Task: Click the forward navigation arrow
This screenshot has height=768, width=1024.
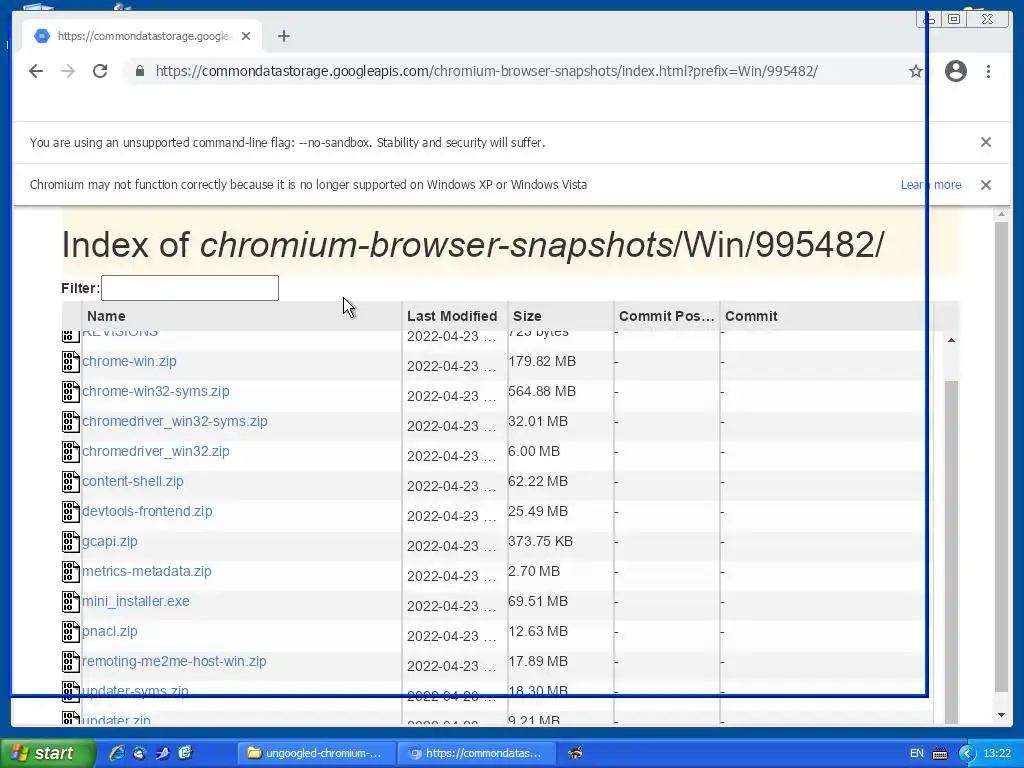Action: [x=68, y=71]
